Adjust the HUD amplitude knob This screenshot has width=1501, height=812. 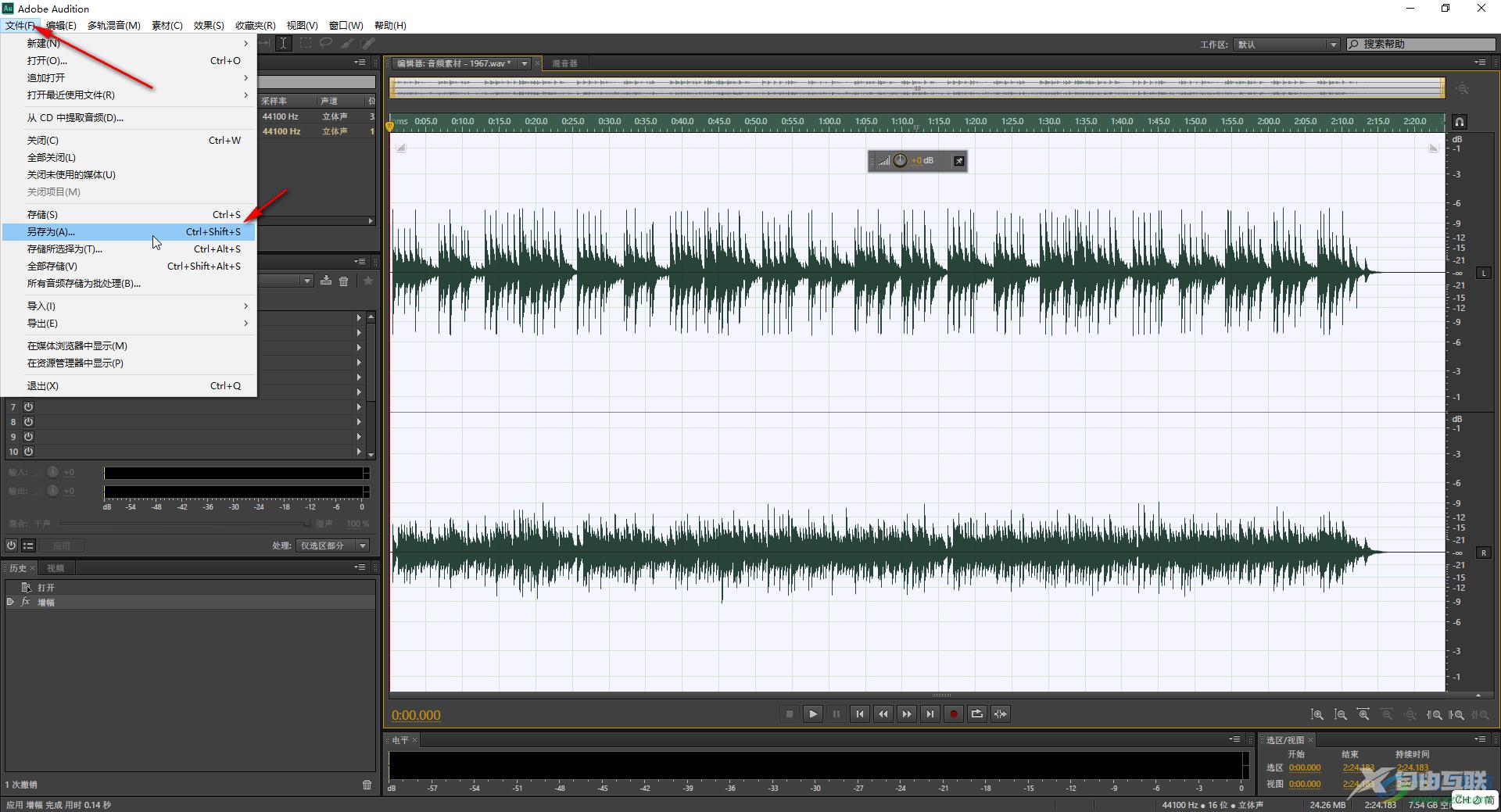(900, 160)
